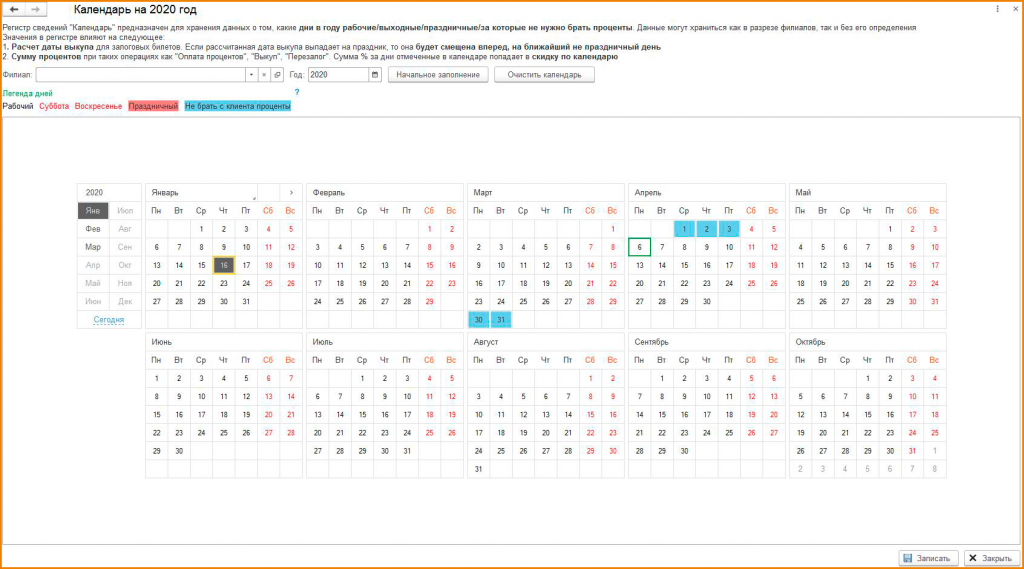Image resolution: width=1024 pixels, height=569 pixels.
Task: Open the year picker calendar icon
Action: [x=375, y=74]
